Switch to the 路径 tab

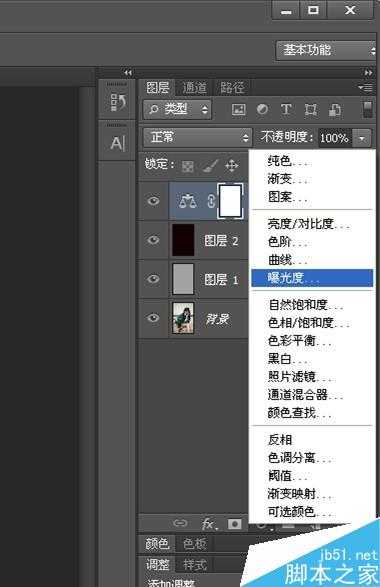pos(232,88)
